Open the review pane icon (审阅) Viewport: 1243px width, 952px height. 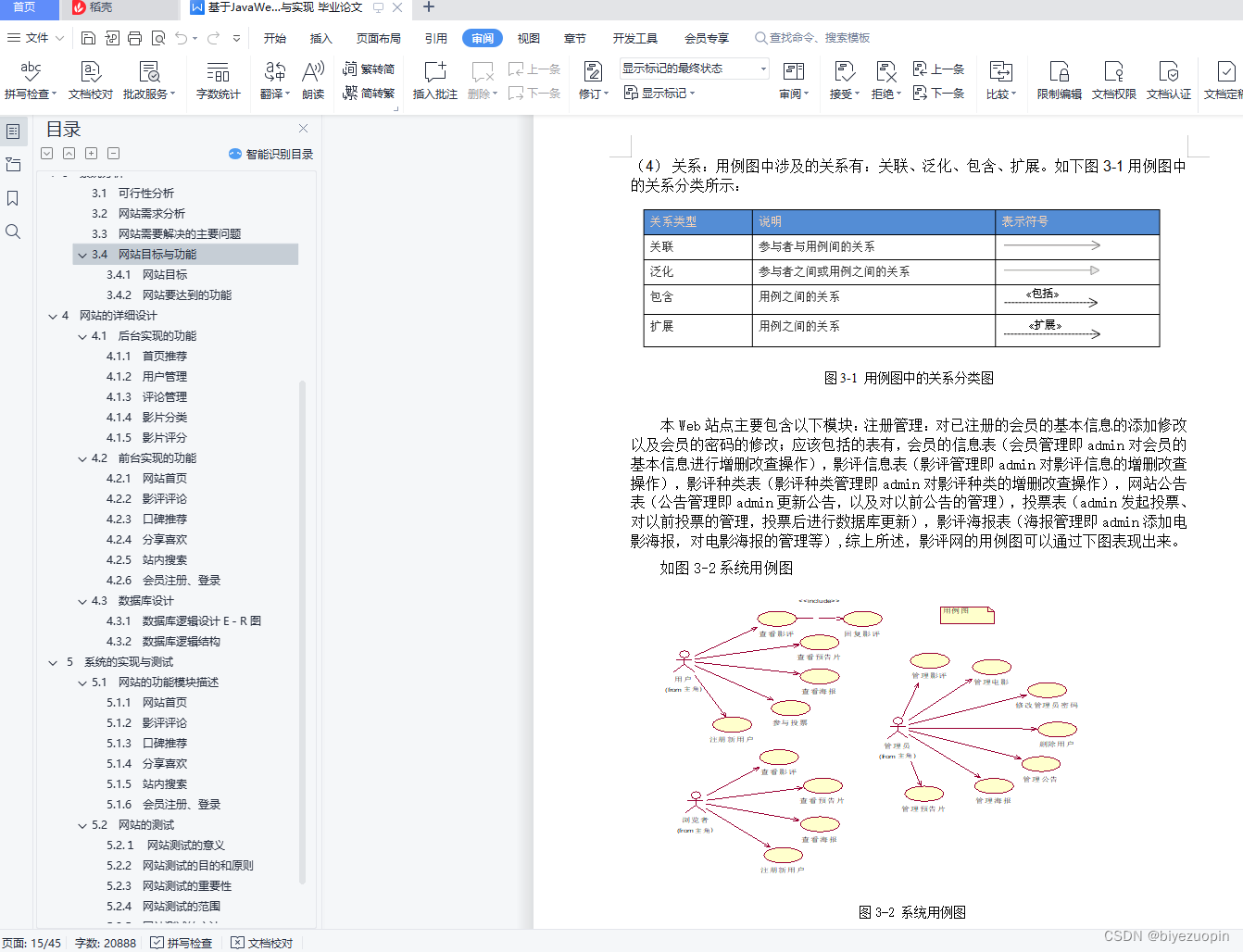(794, 81)
